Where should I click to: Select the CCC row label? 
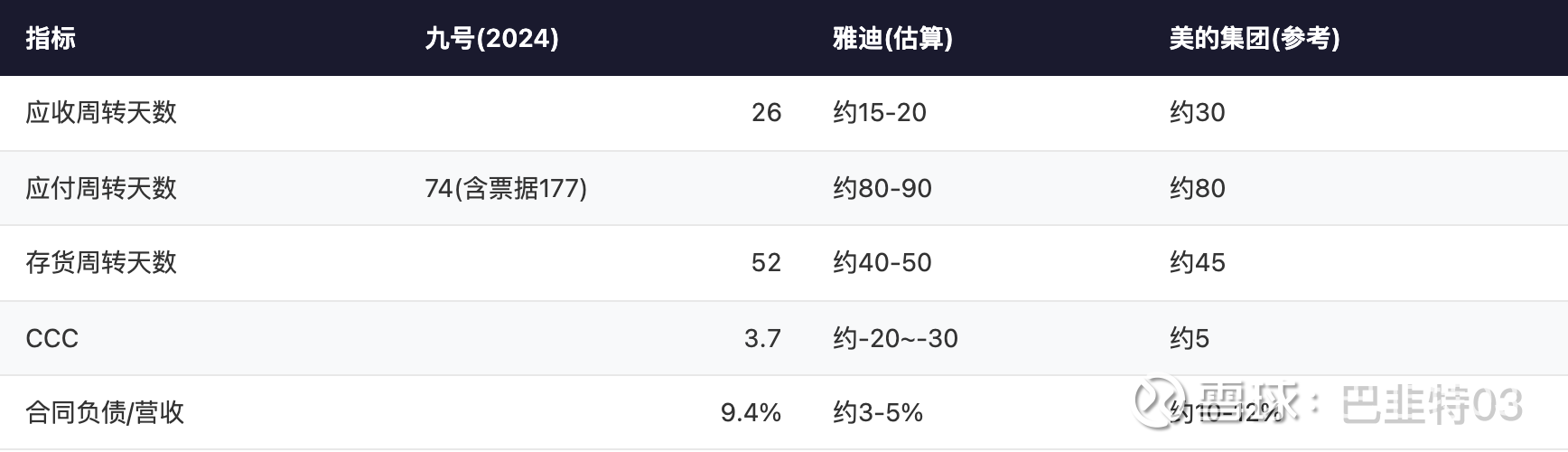[52, 338]
